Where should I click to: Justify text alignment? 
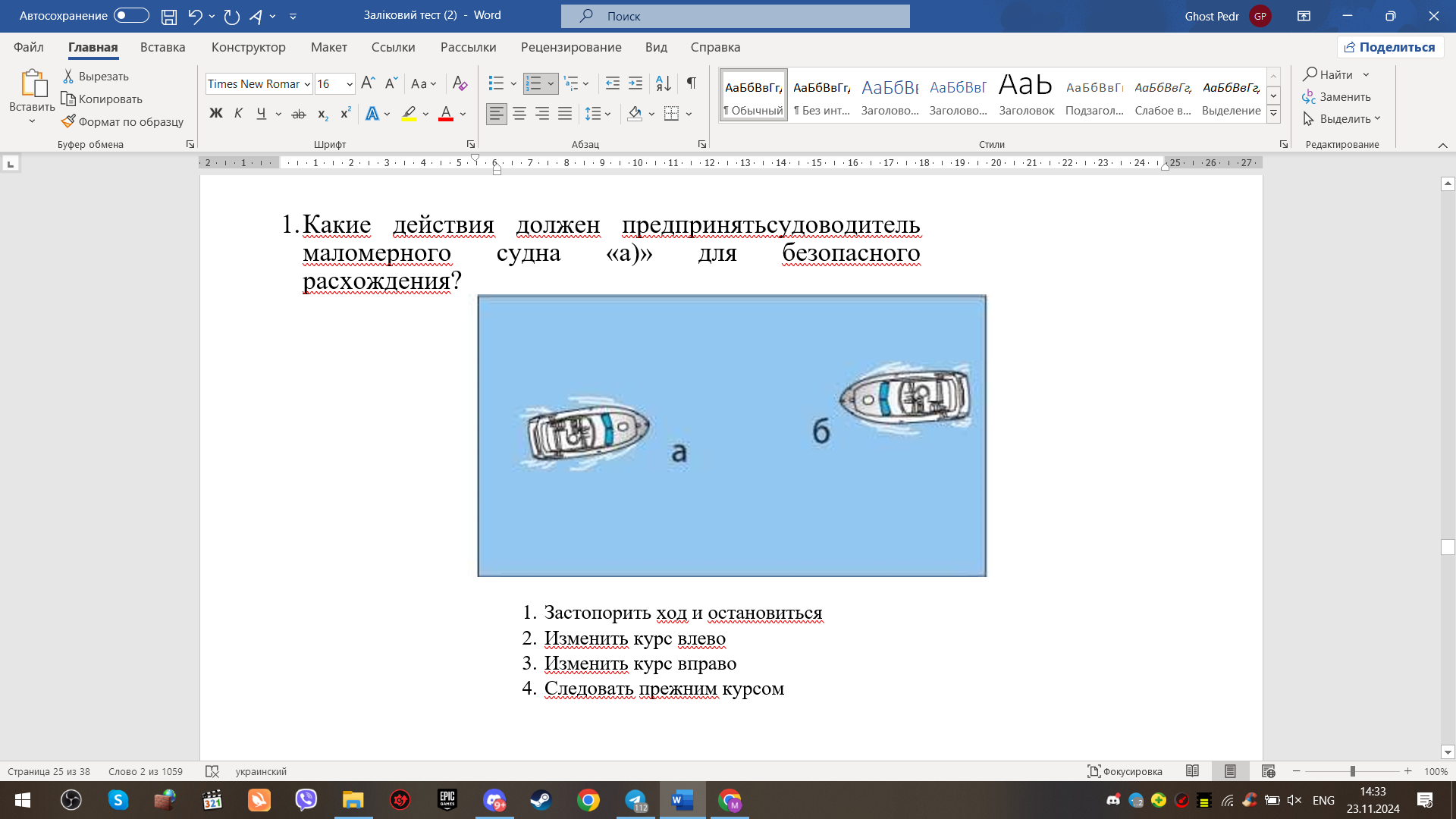coord(565,114)
